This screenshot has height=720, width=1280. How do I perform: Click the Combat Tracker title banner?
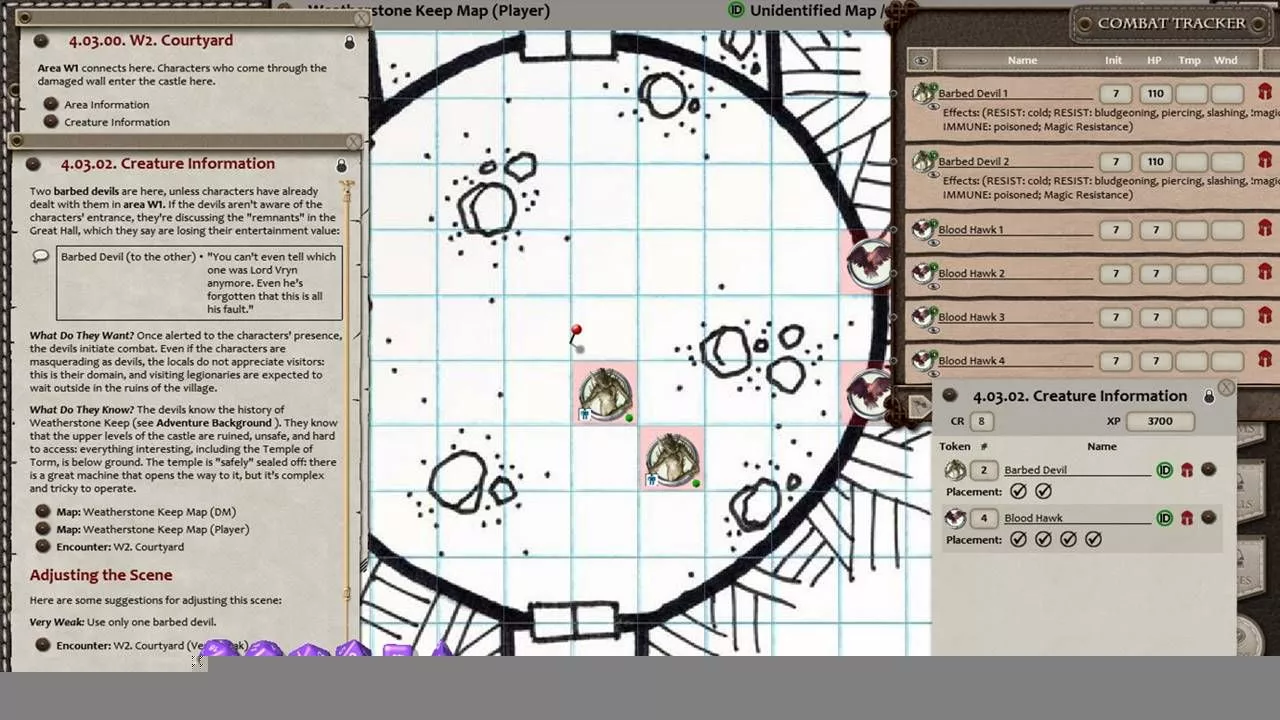tap(1171, 23)
